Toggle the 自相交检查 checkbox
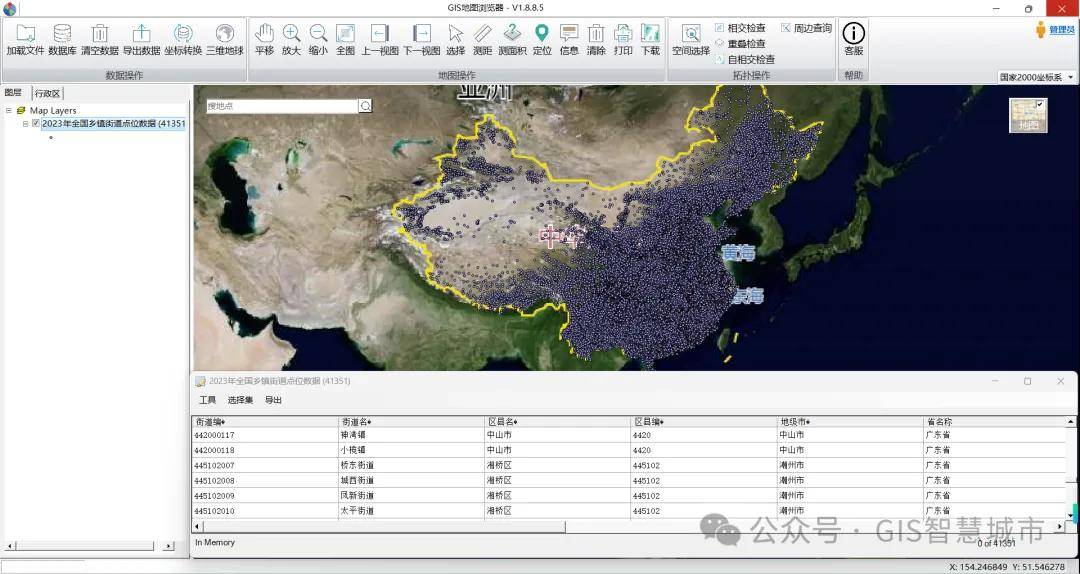The height and width of the screenshot is (574, 1080). [x=720, y=59]
